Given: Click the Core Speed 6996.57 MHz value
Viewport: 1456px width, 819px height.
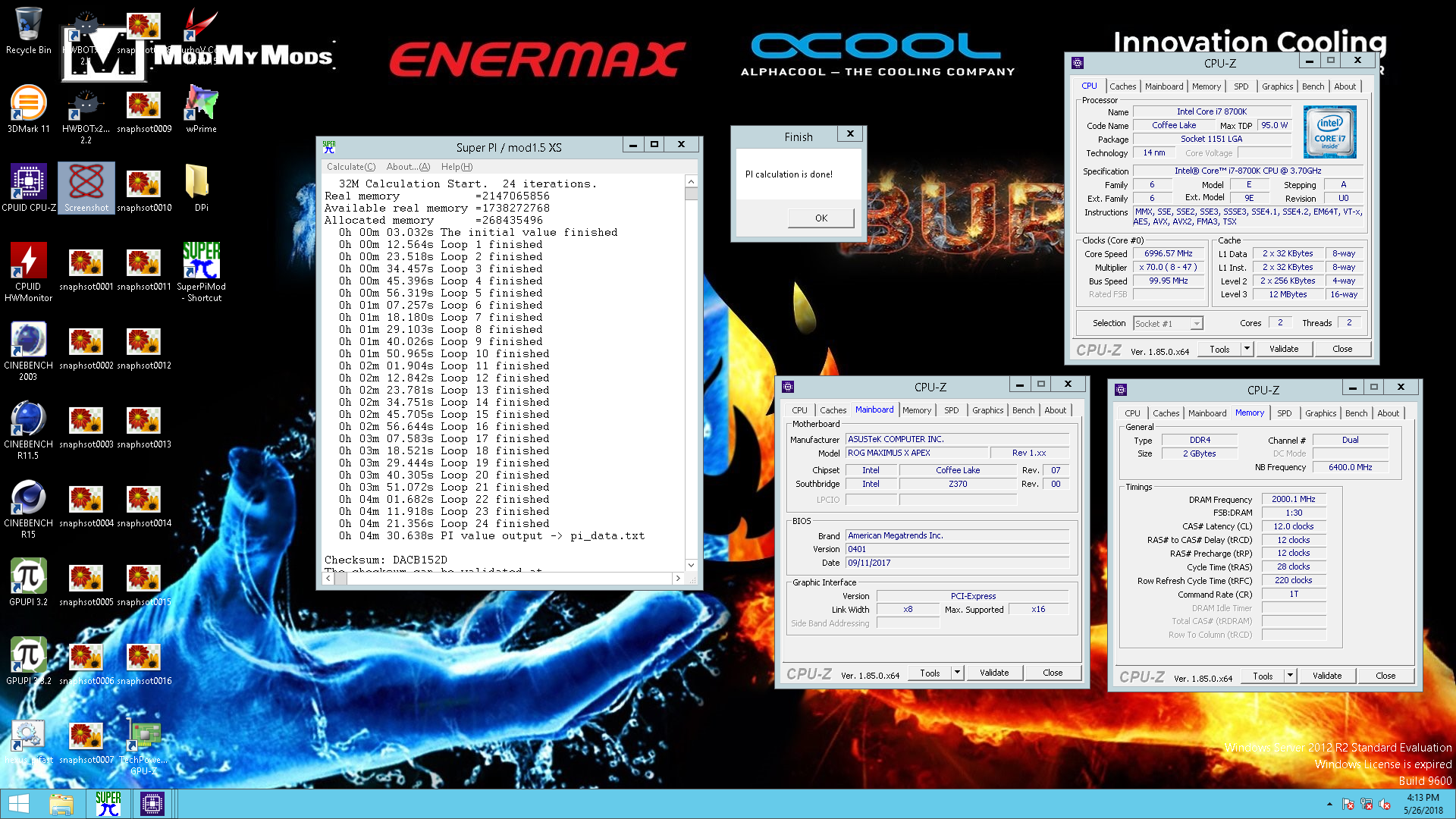Looking at the screenshot, I should [x=1168, y=253].
